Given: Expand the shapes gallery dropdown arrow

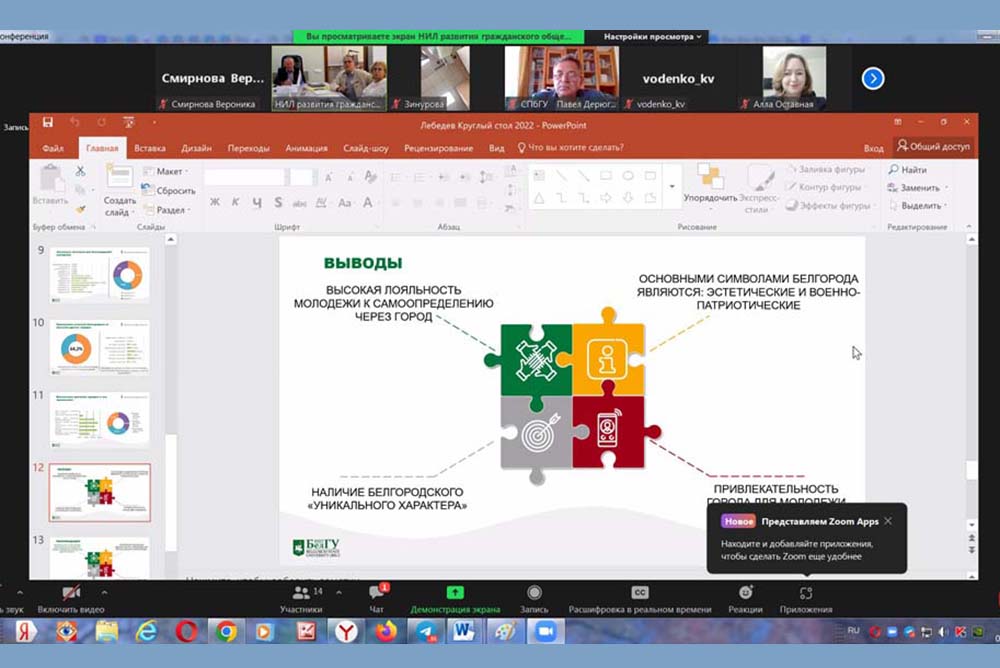Looking at the screenshot, I should (671, 187).
